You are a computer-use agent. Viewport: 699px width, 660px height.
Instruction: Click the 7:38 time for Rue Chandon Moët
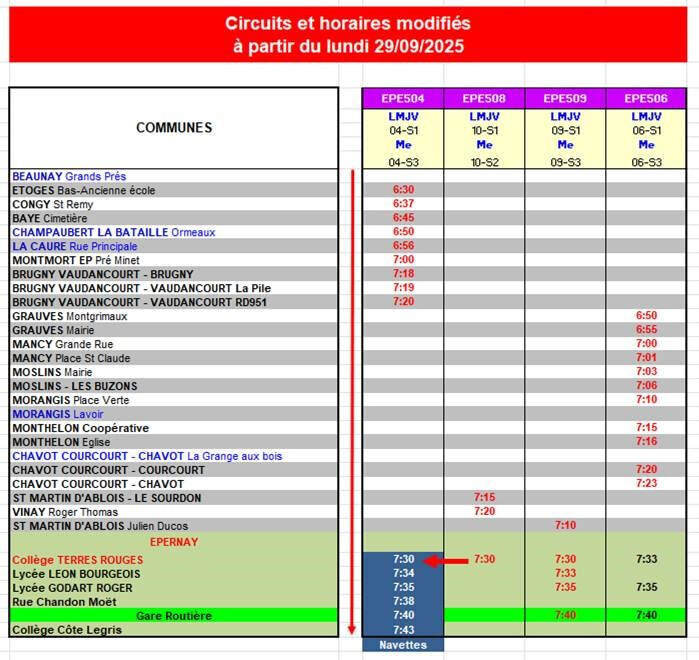[x=403, y=602]
